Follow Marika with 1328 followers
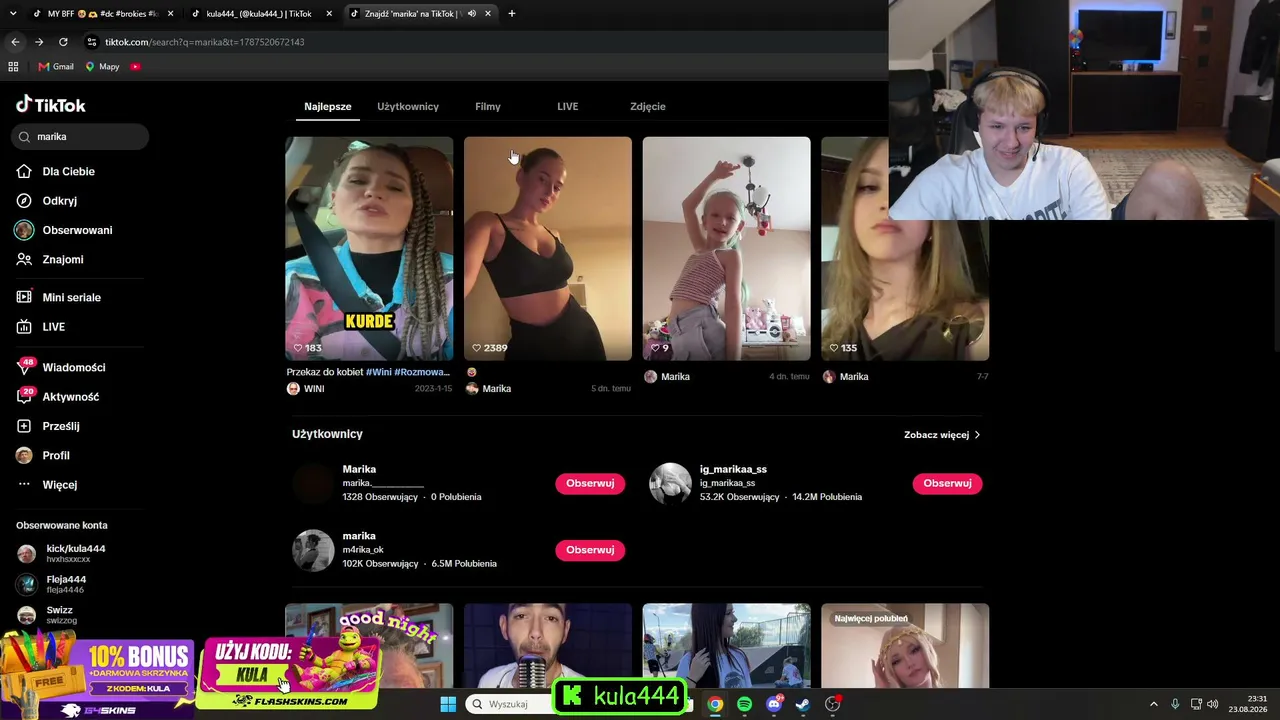 coord(590,483)
